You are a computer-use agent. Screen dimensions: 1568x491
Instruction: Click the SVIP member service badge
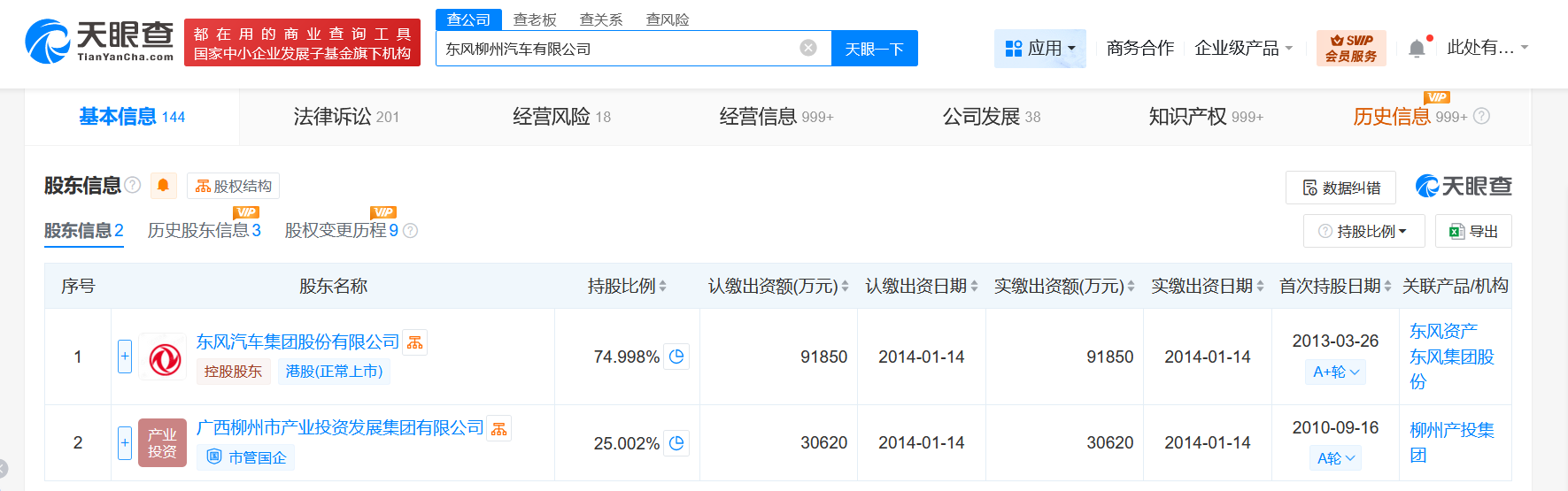(x=1351, y=48)
